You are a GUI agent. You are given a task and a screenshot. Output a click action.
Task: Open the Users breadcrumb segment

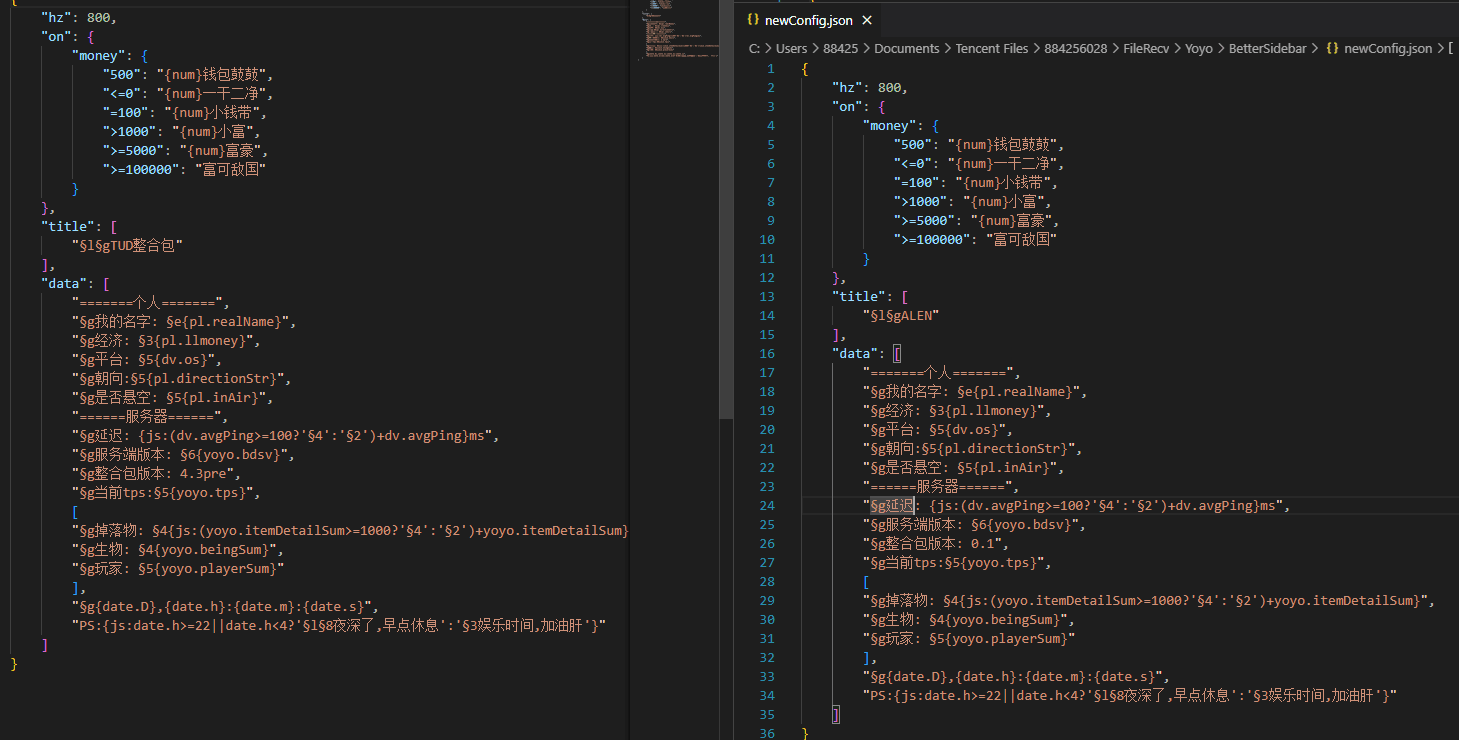(791, 48)
